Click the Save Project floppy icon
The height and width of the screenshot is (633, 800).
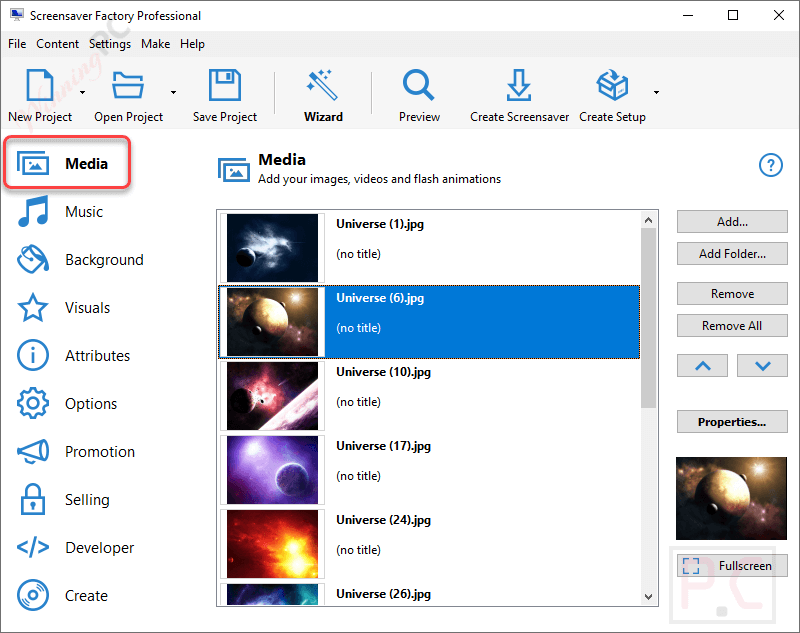(224, 85)
